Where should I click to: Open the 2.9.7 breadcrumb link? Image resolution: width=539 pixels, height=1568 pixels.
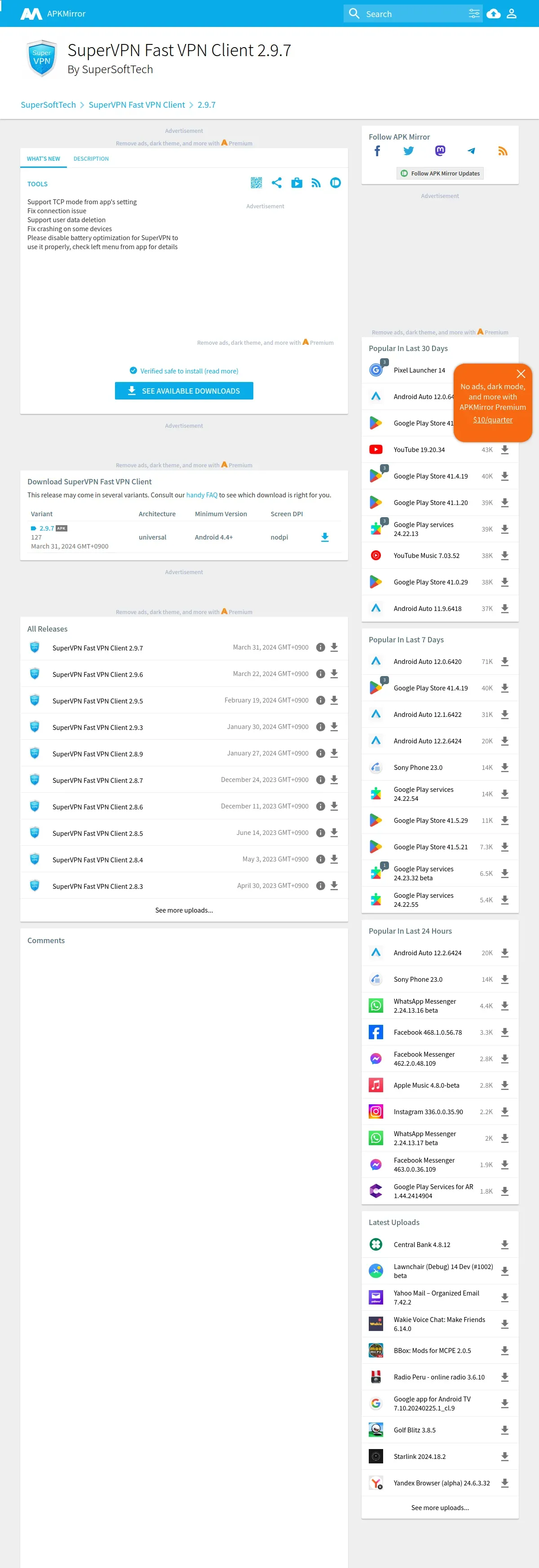click(207, 105)
